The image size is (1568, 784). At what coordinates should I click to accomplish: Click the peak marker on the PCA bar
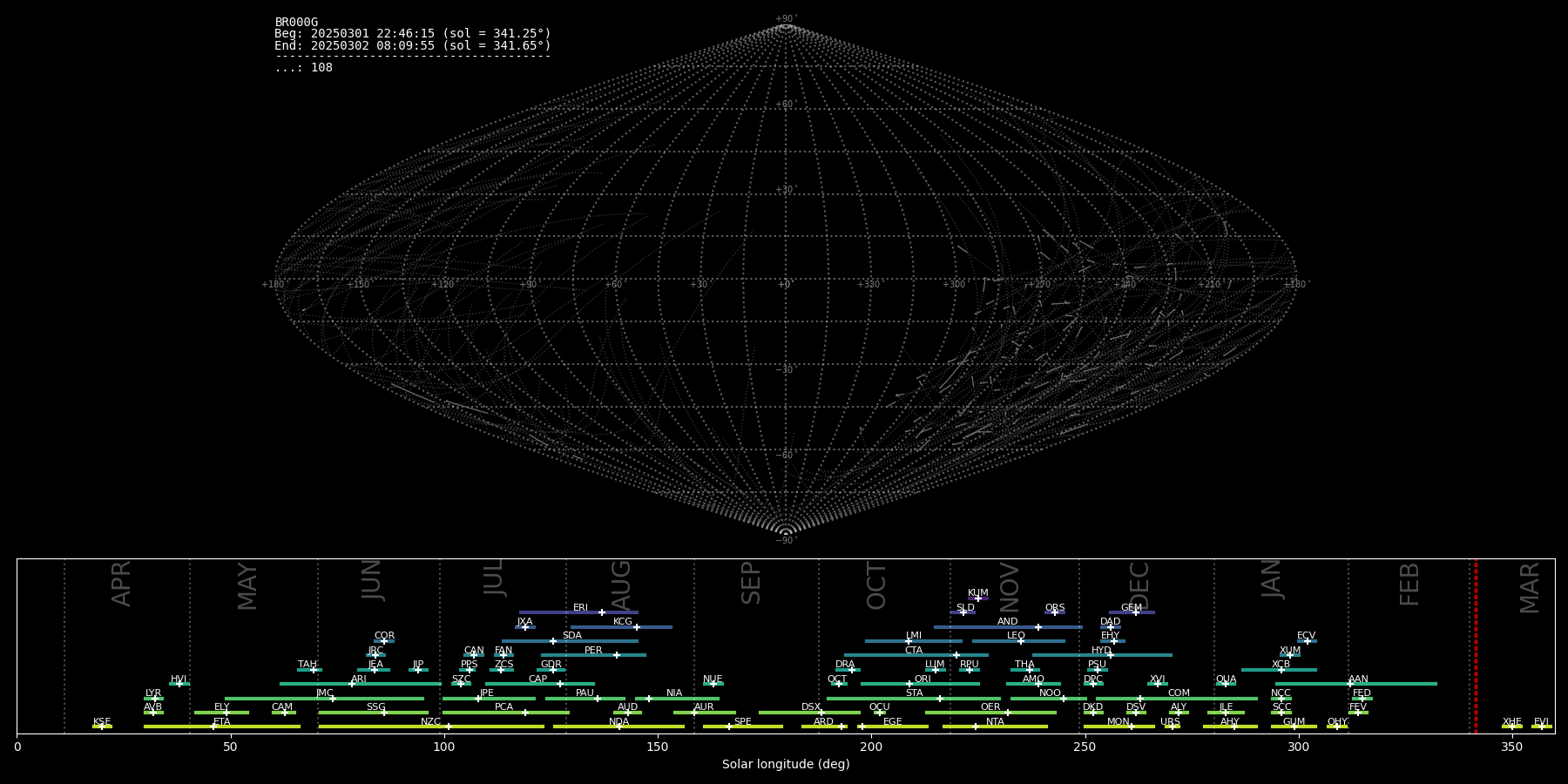(525, 713)
